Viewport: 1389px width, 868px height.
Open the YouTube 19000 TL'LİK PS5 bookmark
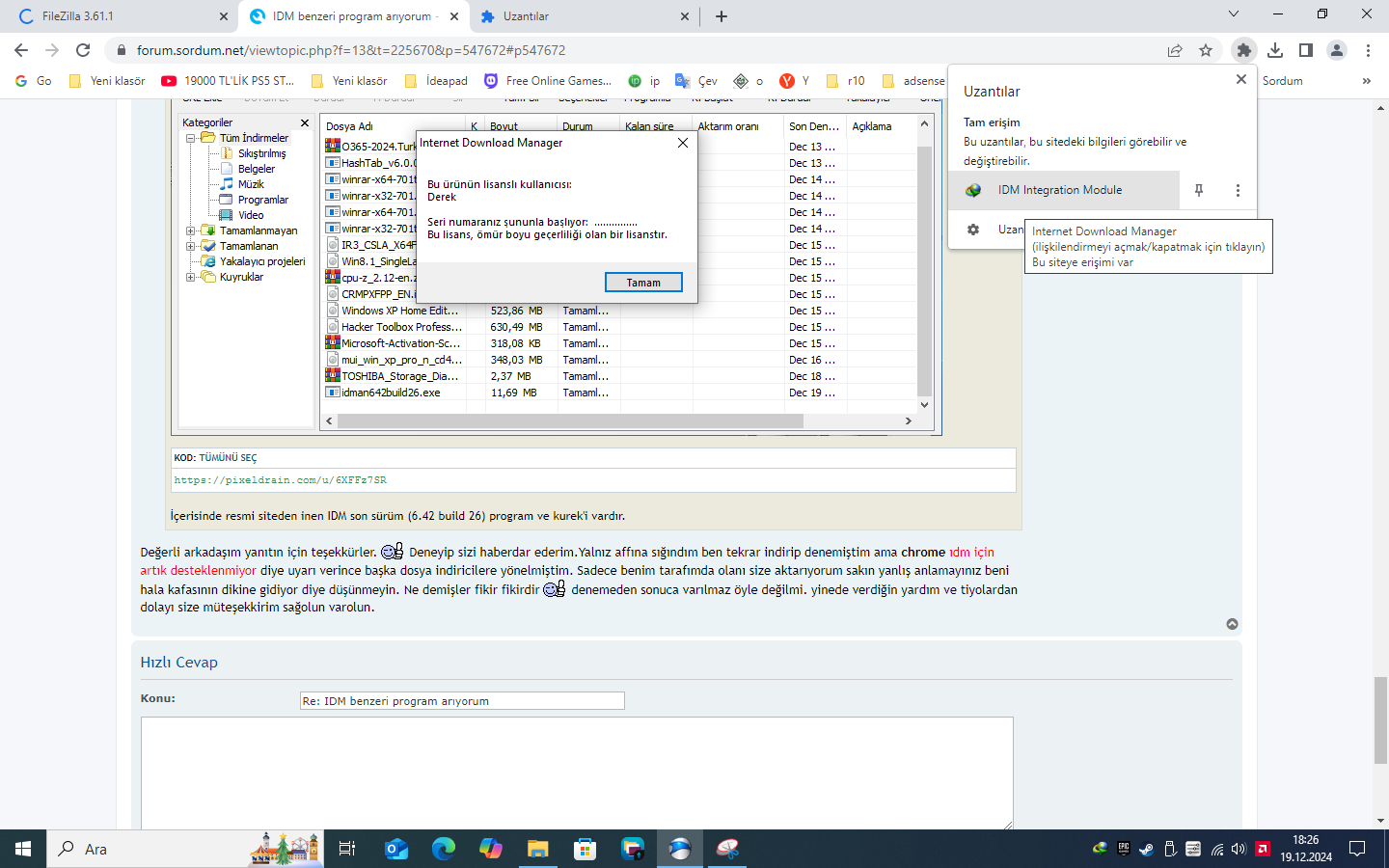point(229,81)
